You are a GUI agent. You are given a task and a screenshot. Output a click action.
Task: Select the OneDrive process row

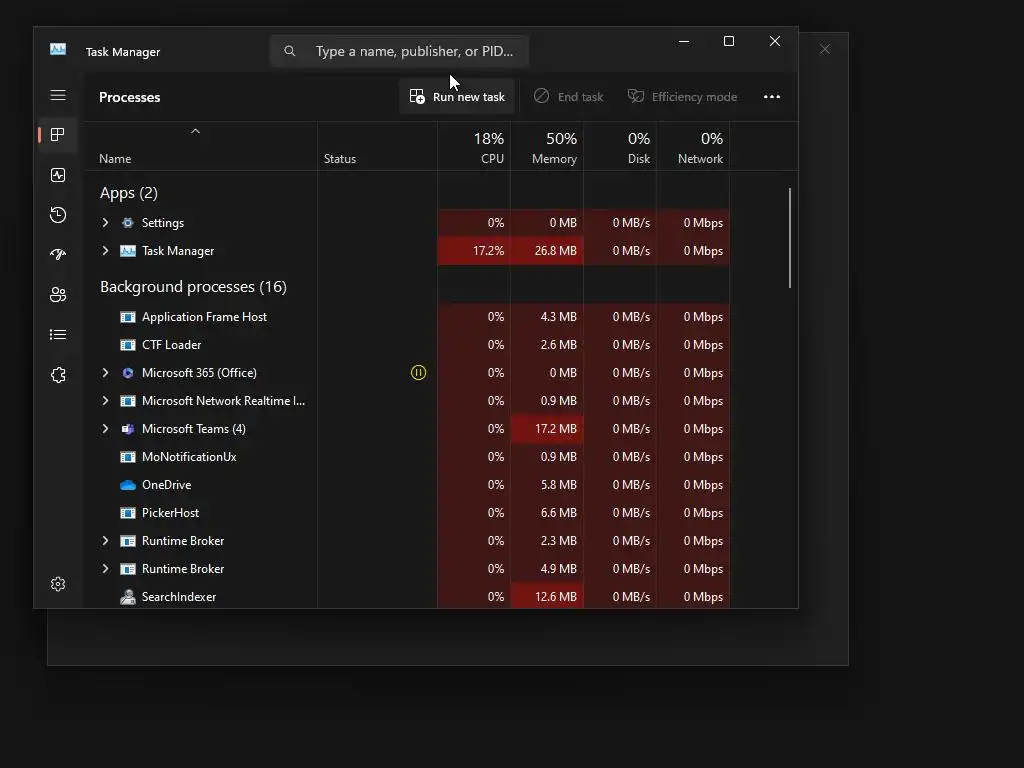pyautogui.click(x=406, y=485)
